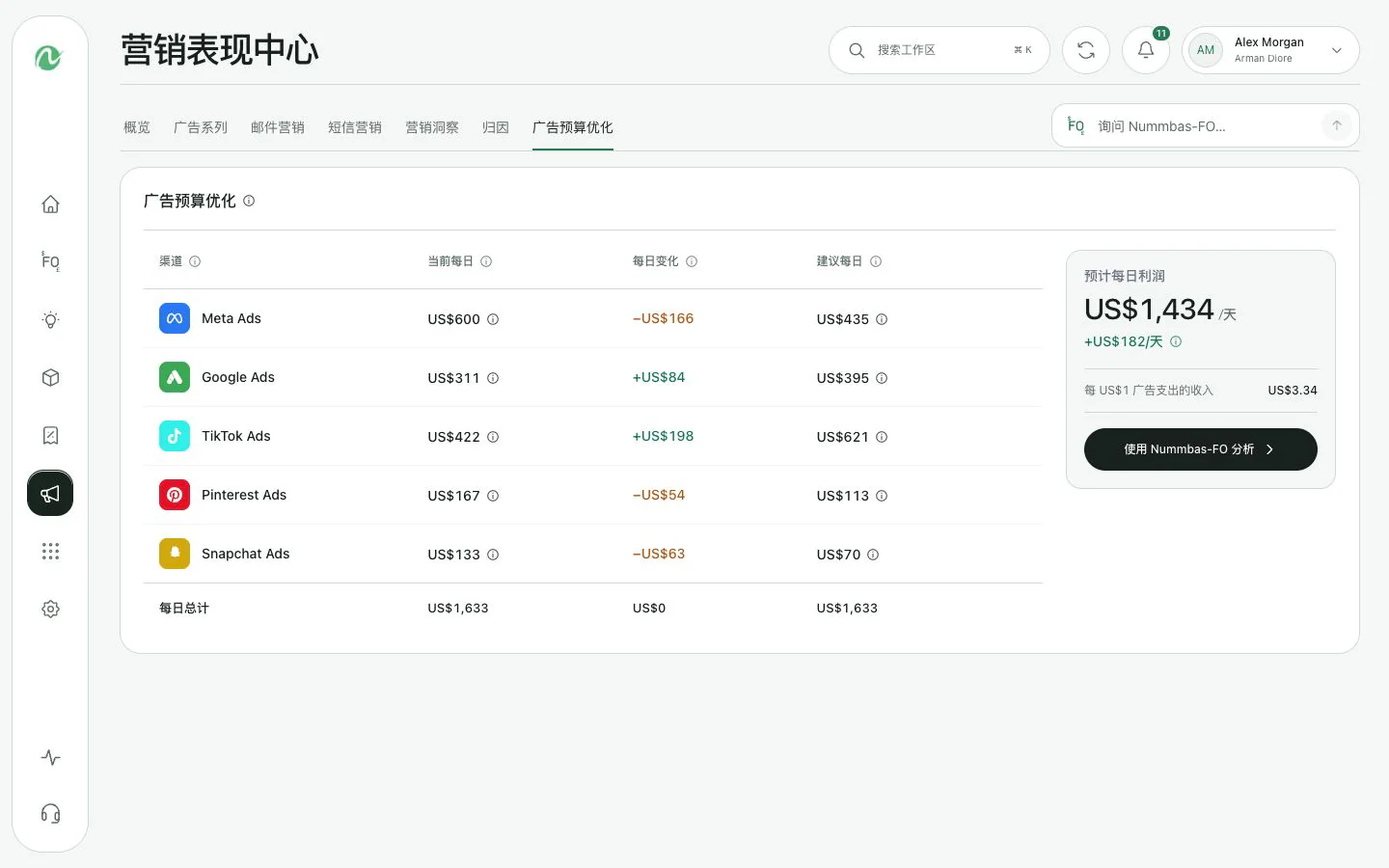The height and width of the screenshot is (868, 1389).
Task: Switch to the 短信营销 tab
Action: [x=355, y=127]
